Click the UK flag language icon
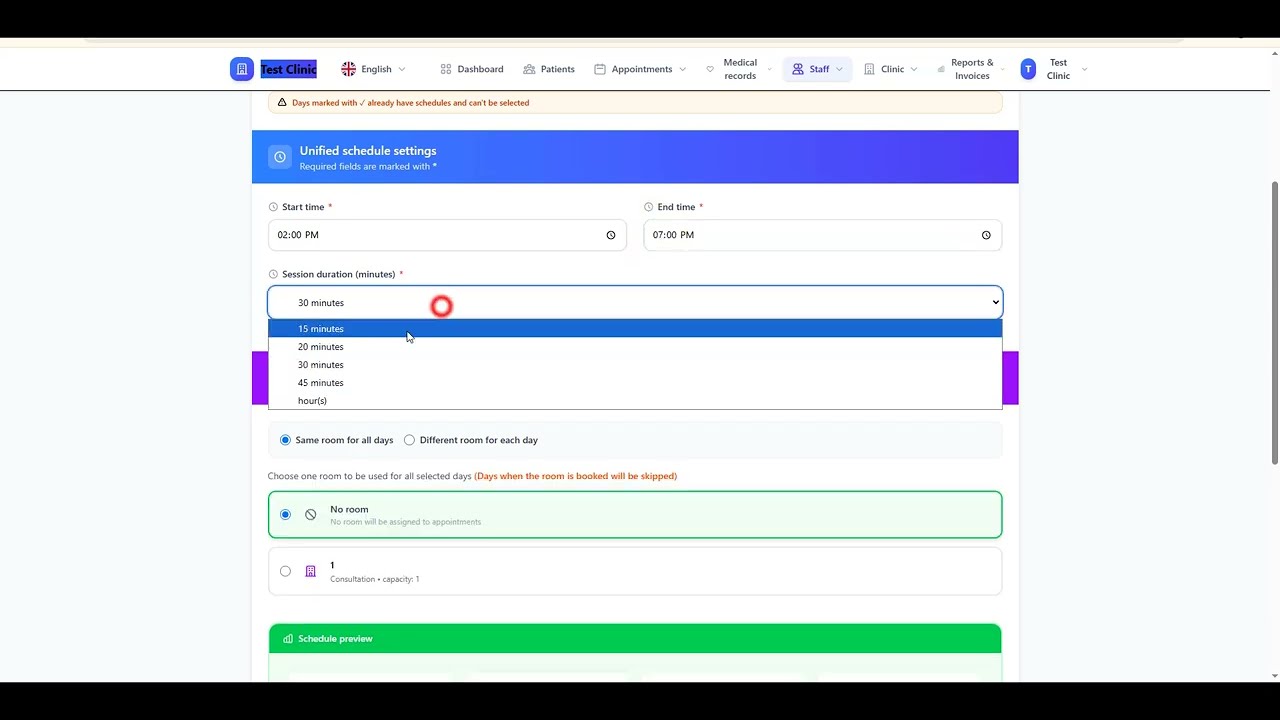This screenshot has width=1280, height=720. point(348,69)
